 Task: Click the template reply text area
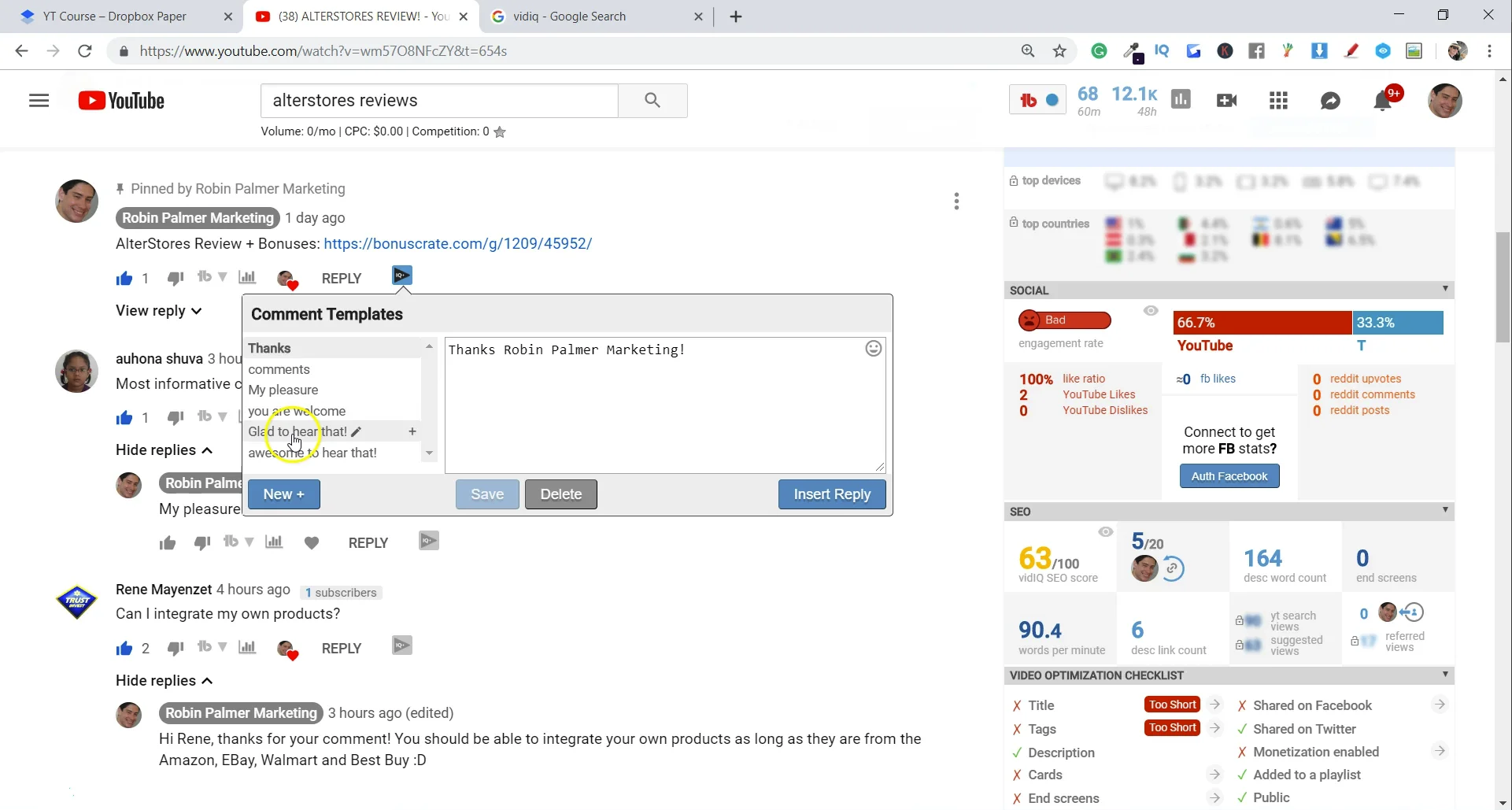665,405
